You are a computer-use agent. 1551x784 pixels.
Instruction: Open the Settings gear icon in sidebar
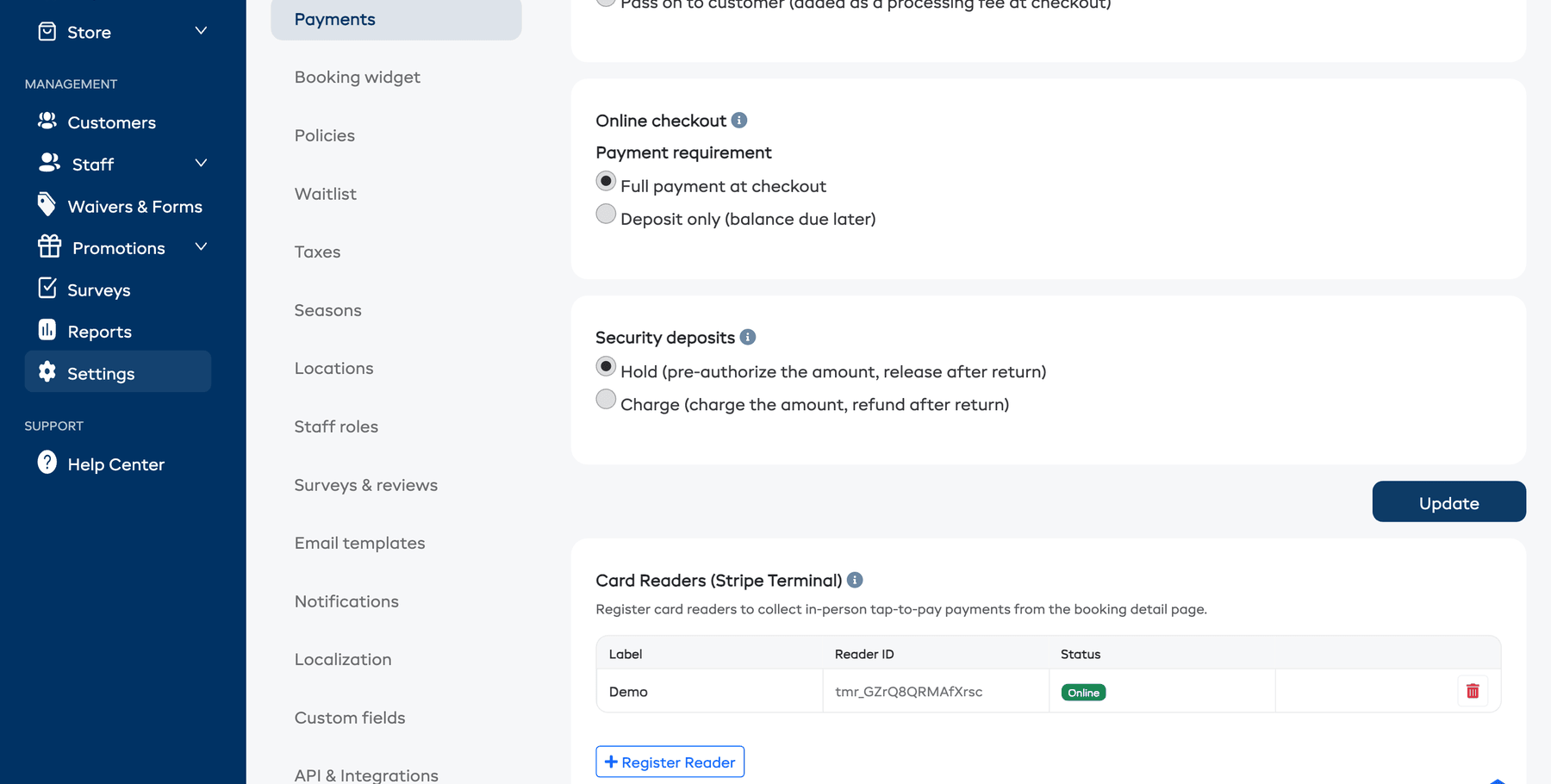click(47, 372)
